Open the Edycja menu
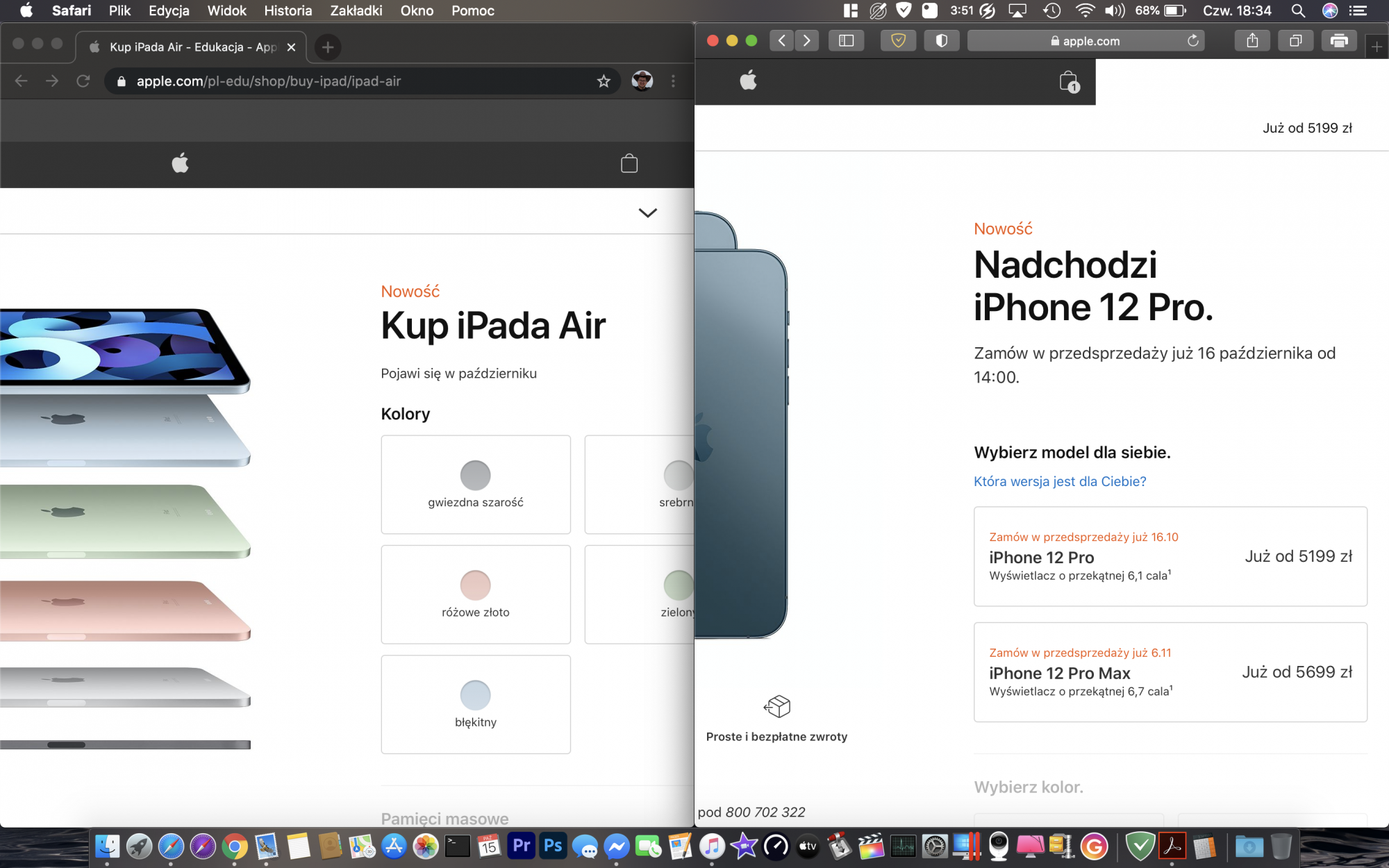 169,10
